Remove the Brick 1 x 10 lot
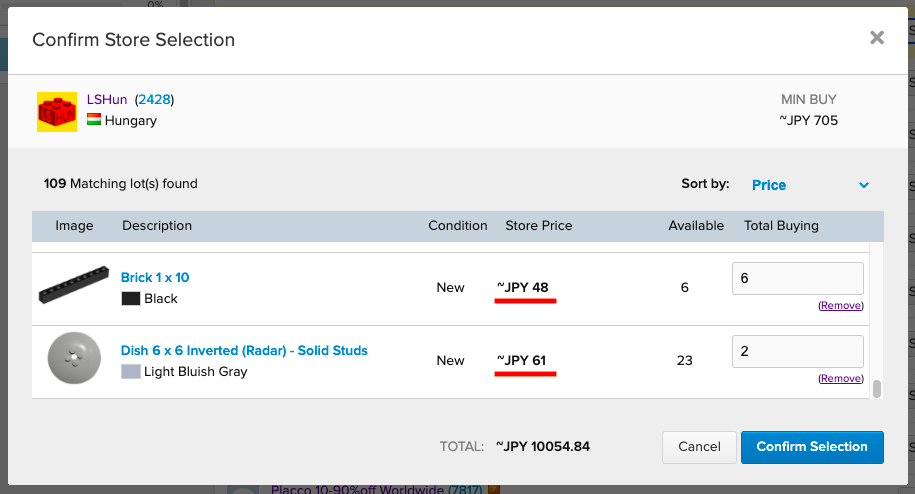The height and width of the screenshot is (494, 915). 840,306
